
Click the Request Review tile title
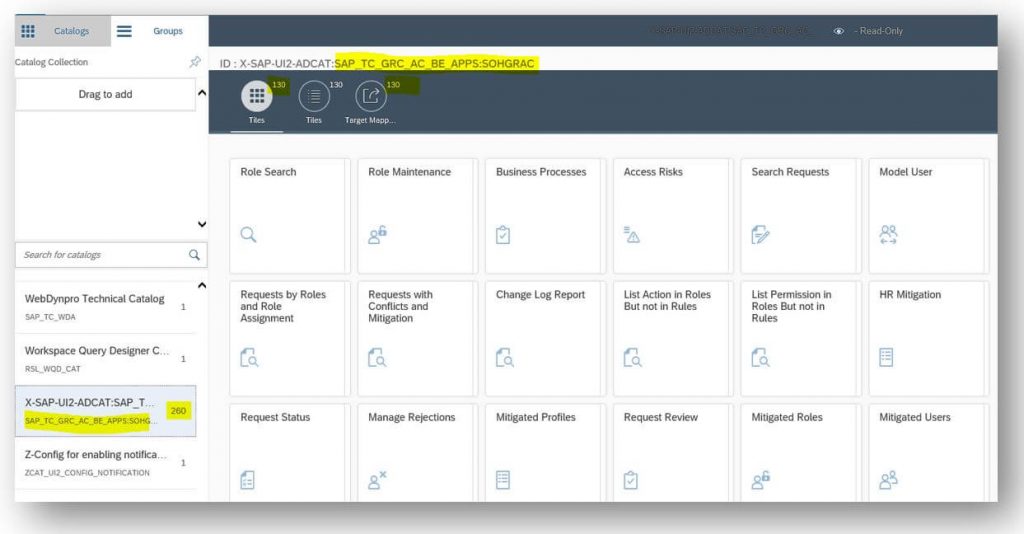coord(660,417)
